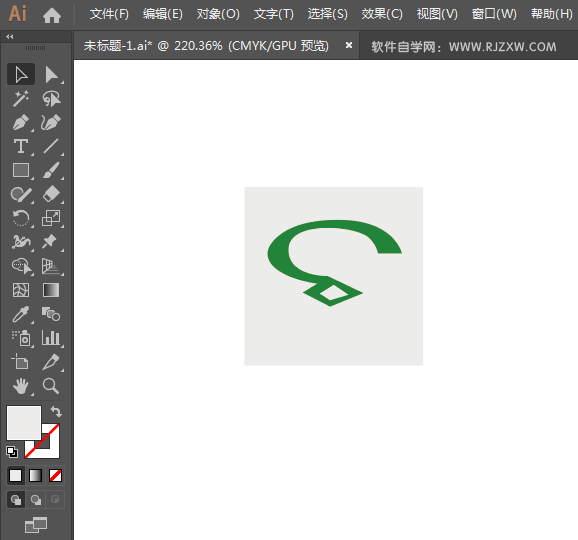Set paint to None
The image size is (578, 540).
[55, 475]
